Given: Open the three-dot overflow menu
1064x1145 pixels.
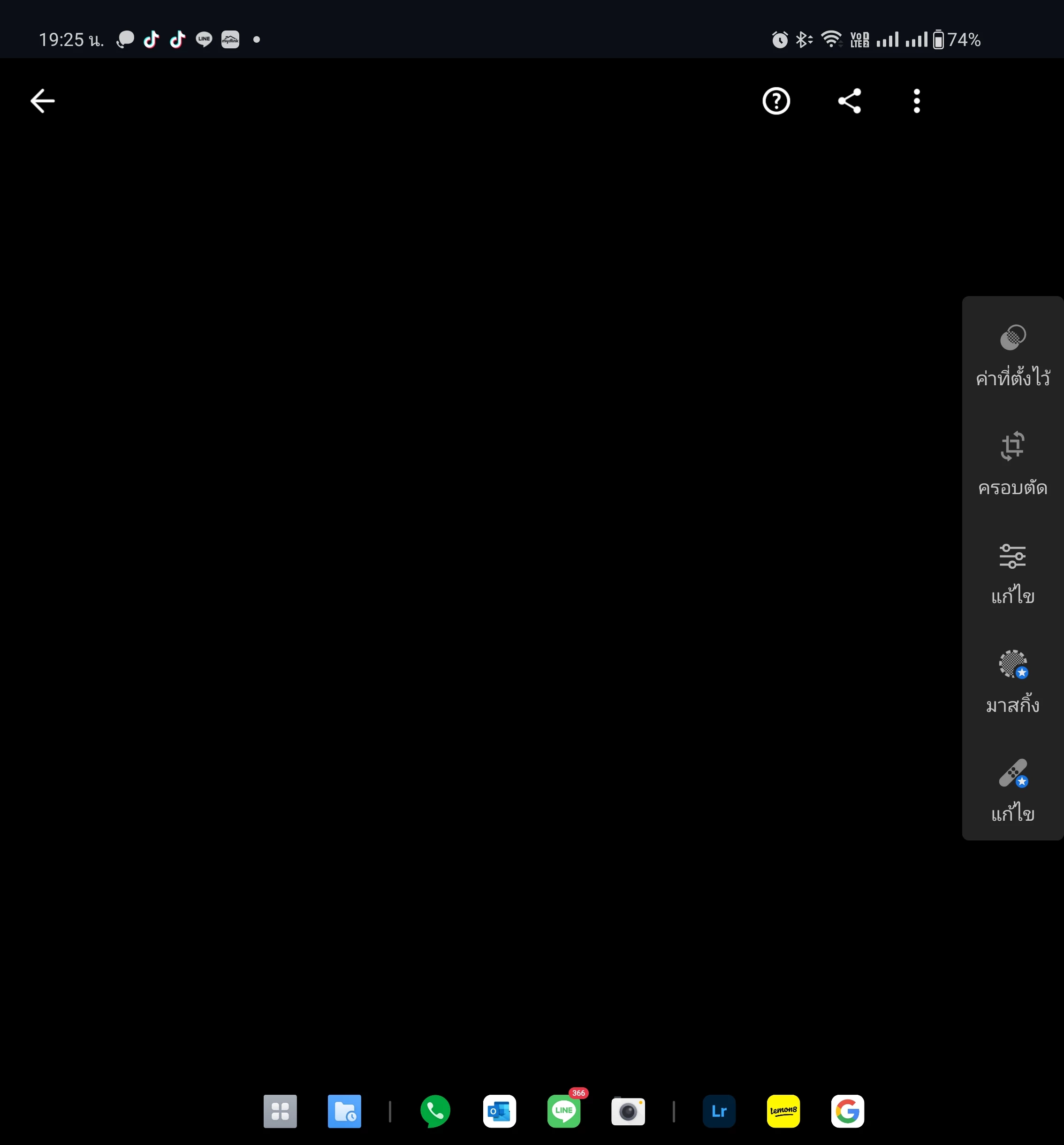Looking at the screenshot, I should (916, 101).
